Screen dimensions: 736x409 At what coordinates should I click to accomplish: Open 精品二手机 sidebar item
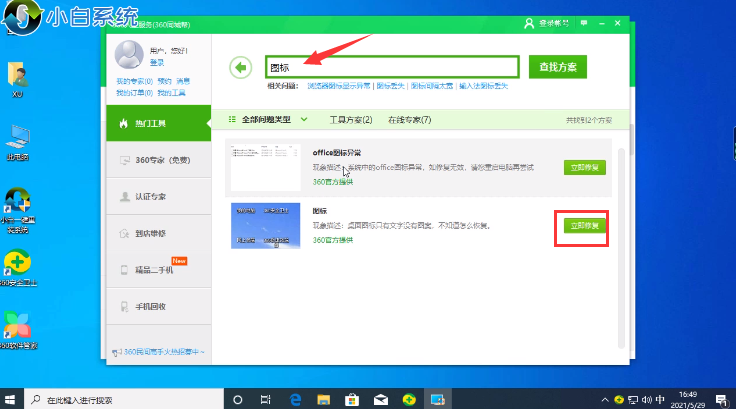[154, 270]
